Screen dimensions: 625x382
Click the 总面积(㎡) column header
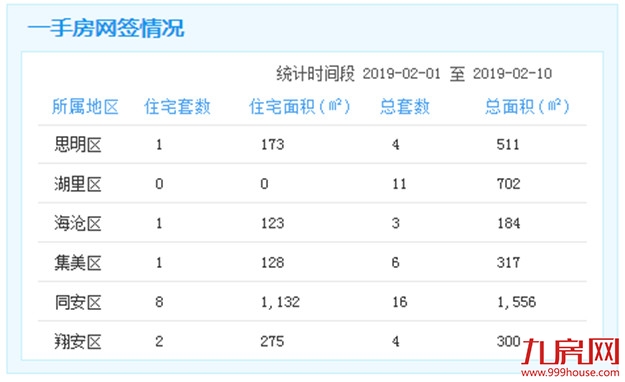pos(527,107)
